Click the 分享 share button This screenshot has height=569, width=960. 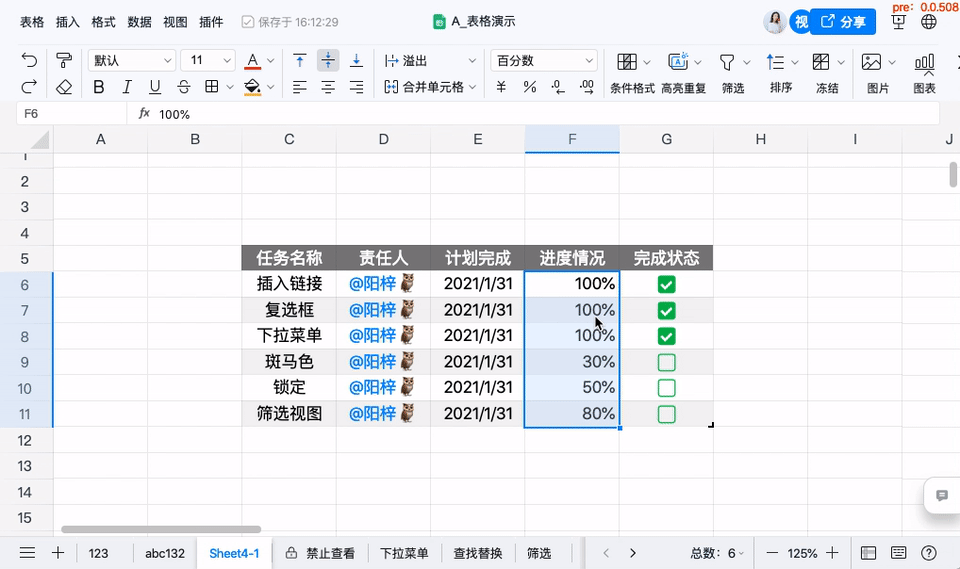click(x=843, y=21)
